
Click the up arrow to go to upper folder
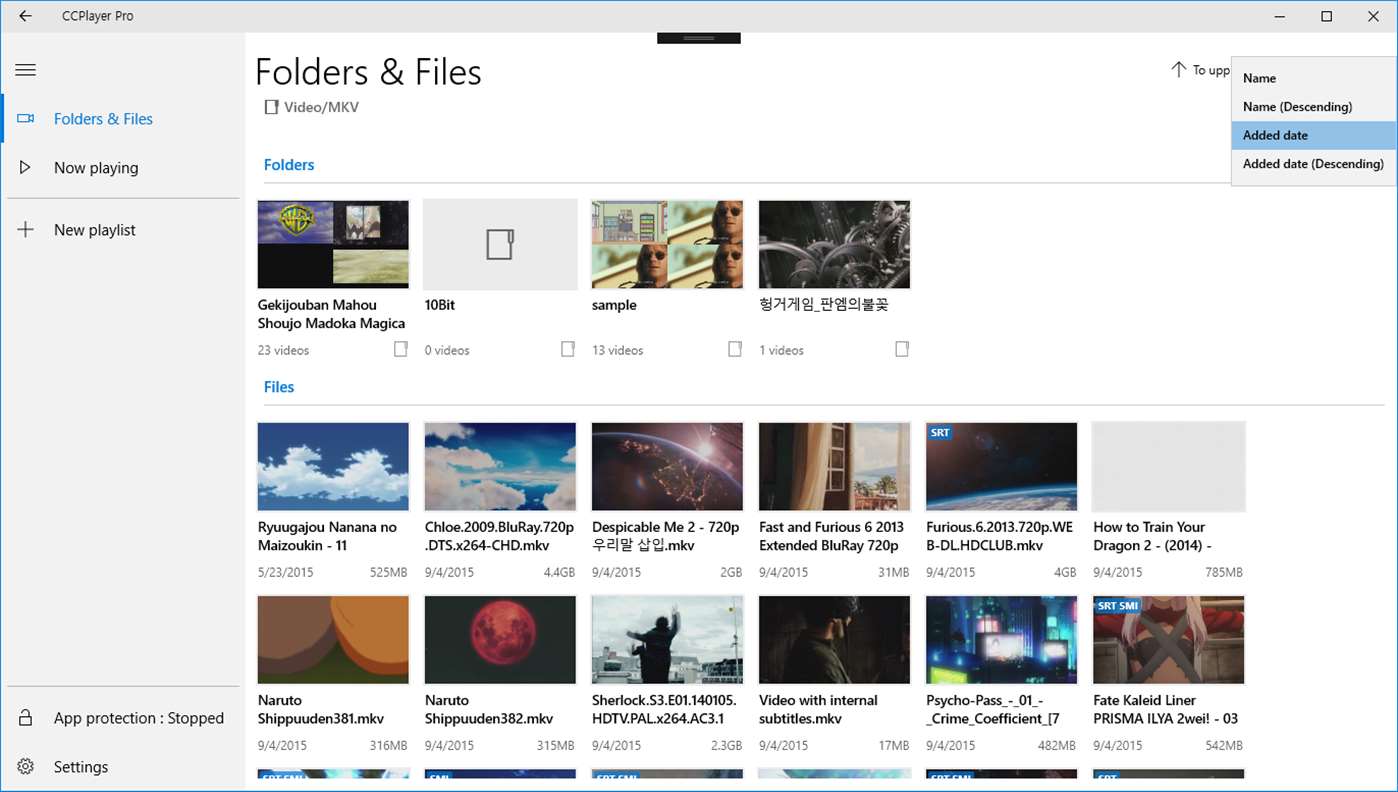(x=1178, y=69)
